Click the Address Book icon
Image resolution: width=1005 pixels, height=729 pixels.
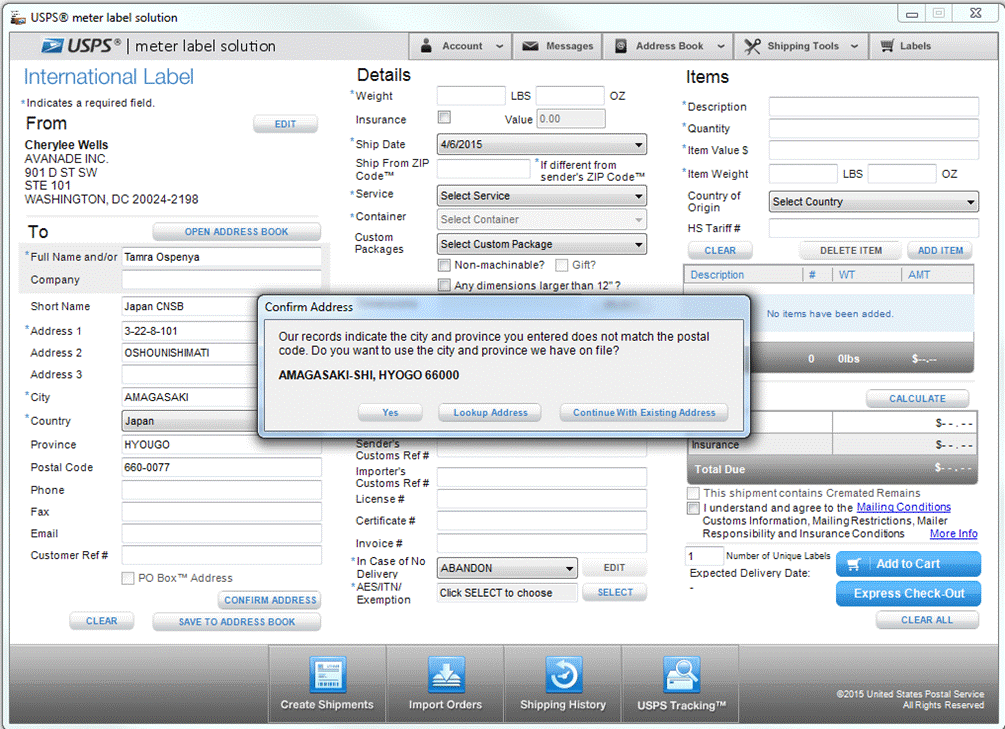coord(620,46)
